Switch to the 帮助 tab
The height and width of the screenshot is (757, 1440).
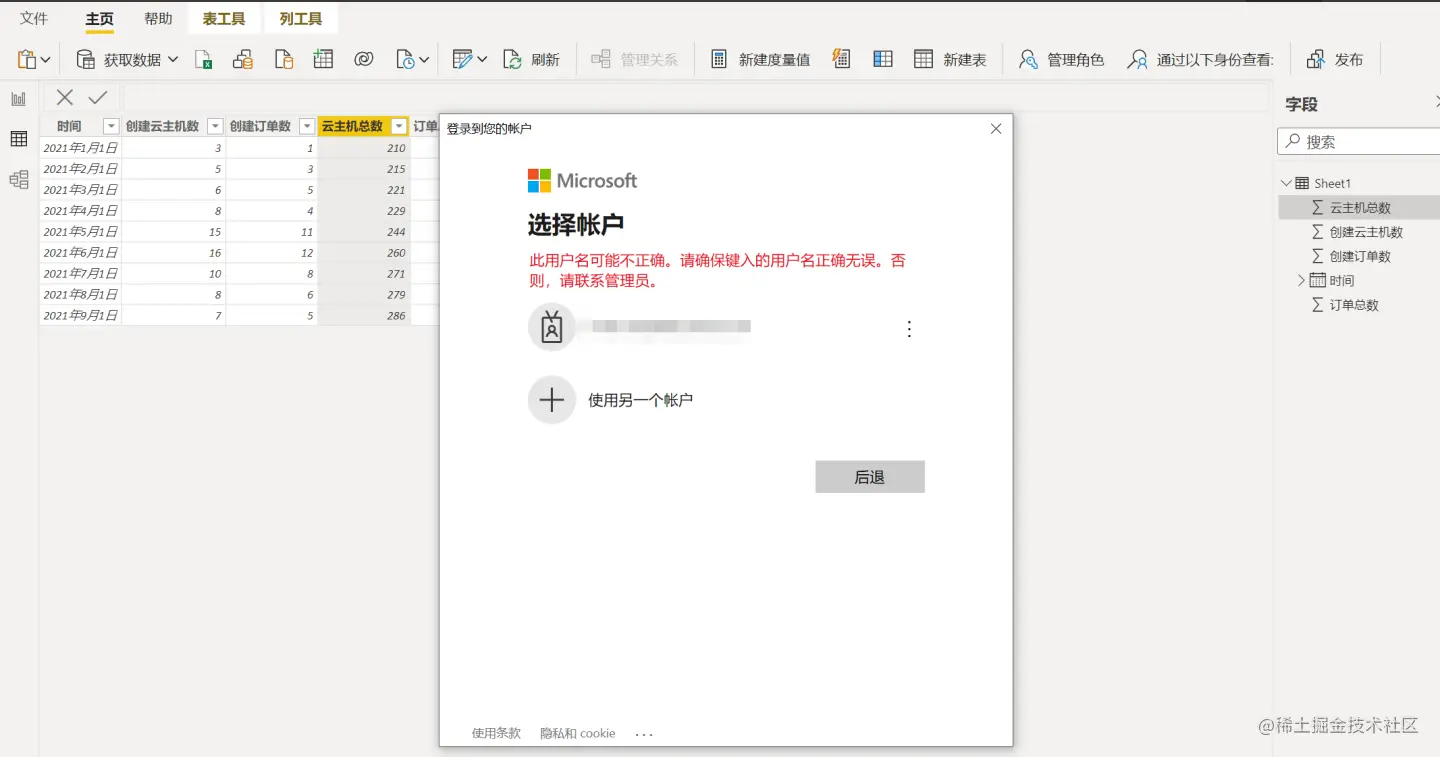coord(158,19)
